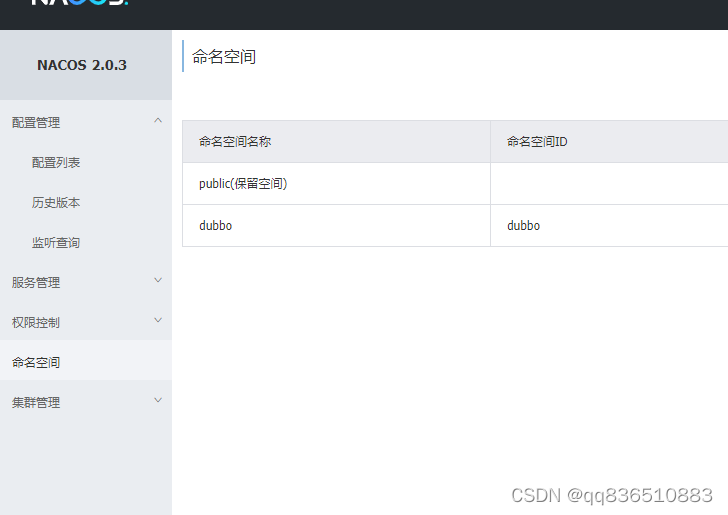Click the 集群管理 menu label
This screenshot has height=515, width=728.
click(x=36, y=402)
